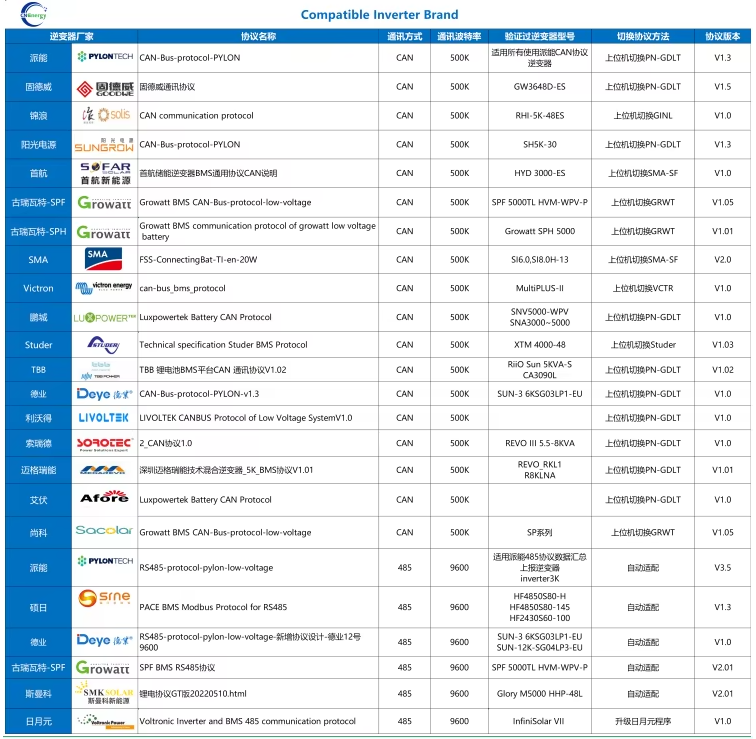This screenshot has width=756, height=739.
Task: Click the LIVOLTEK logo
Action: tap(104, 417)
